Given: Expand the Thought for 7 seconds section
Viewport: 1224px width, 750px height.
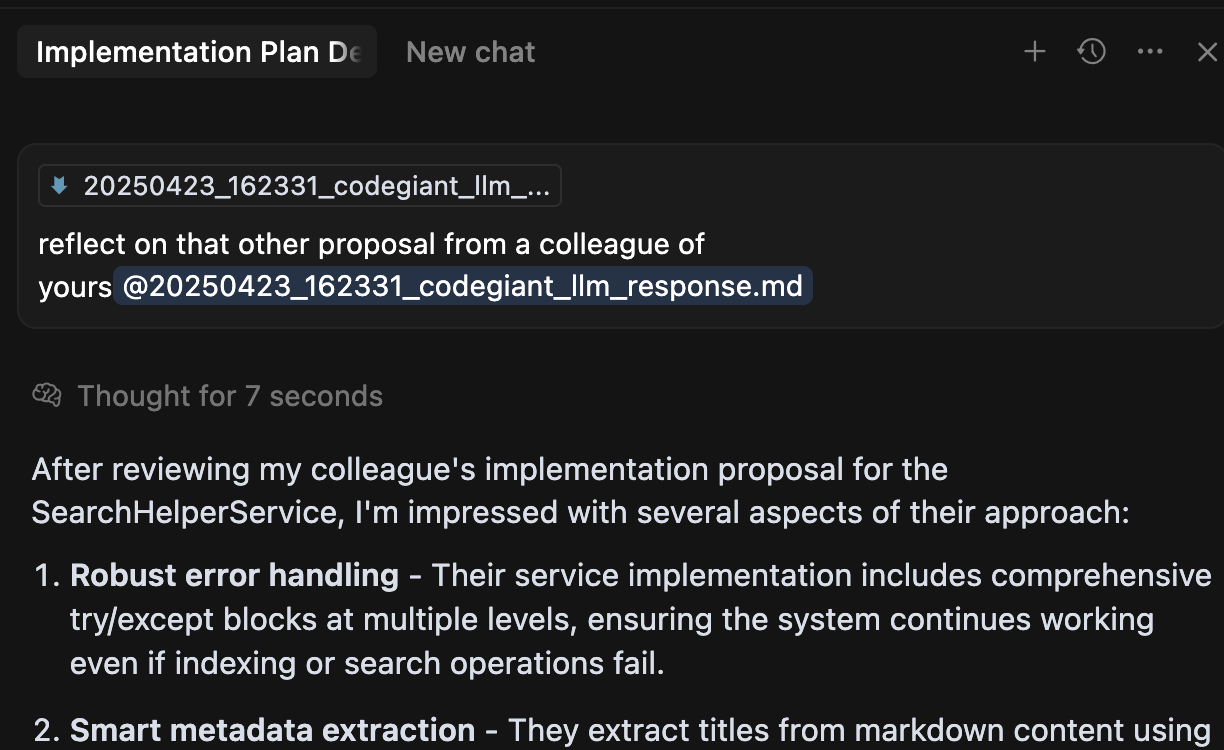Looking at the screenshot, I should pyautogui.click(x=230, y=395).
